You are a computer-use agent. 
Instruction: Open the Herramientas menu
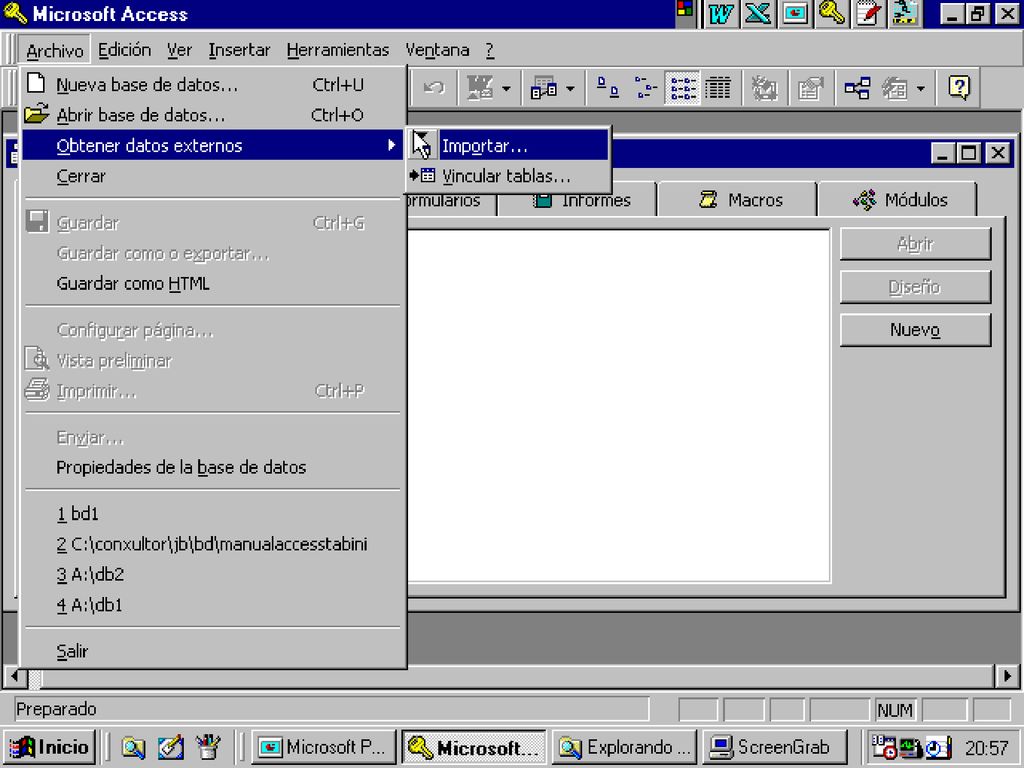338,50
